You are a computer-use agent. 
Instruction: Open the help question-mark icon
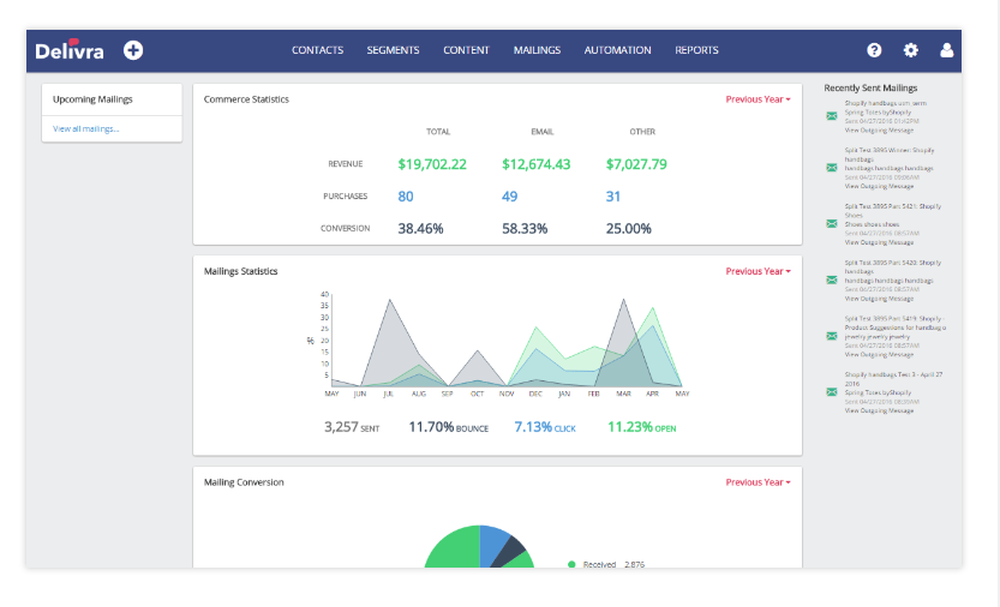[x=873, y=49]
